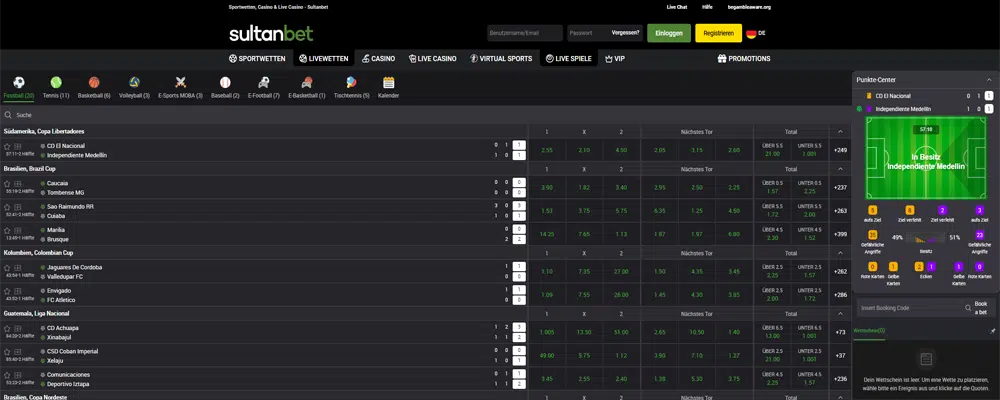
Task: Select the Wettschein(0) tab
Action: (x=868, y=332)
